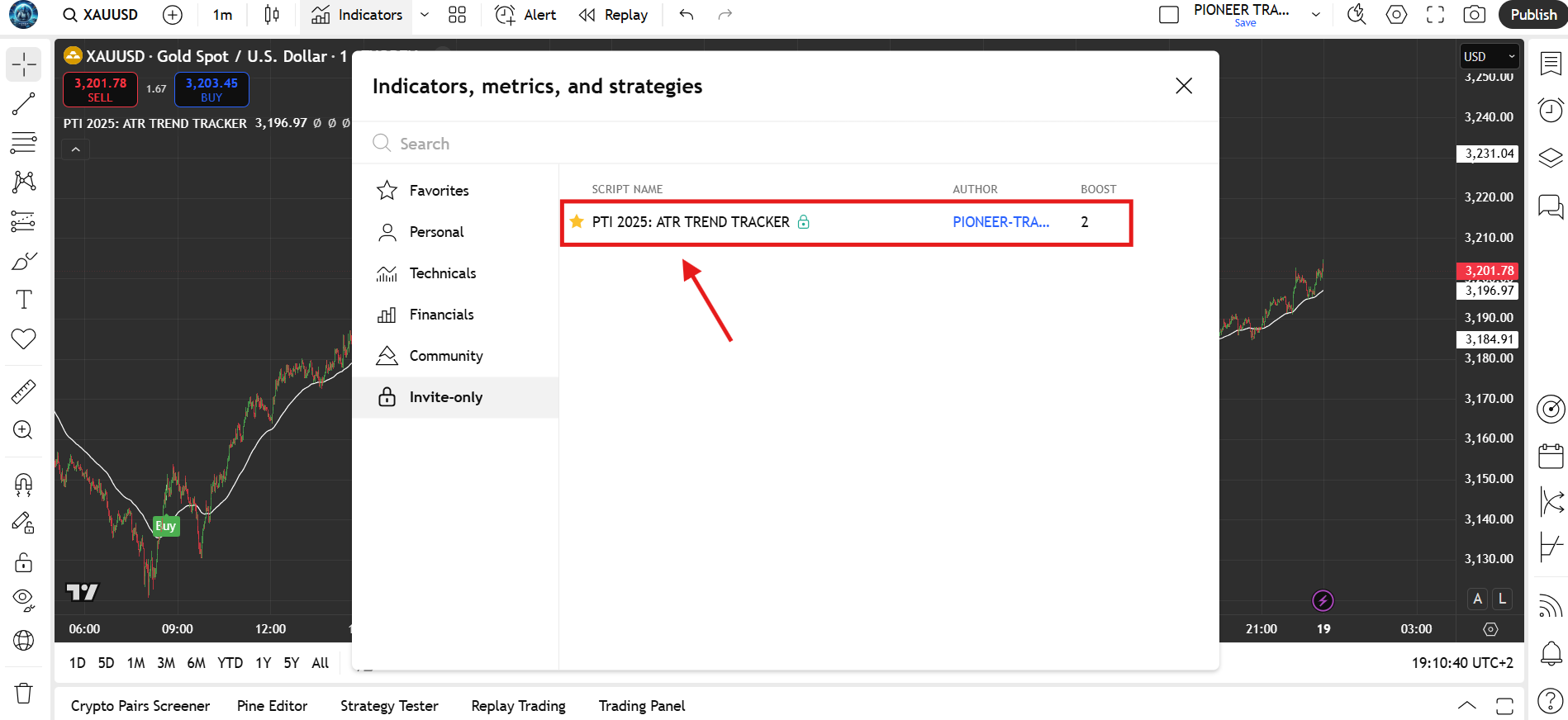Open the target icon in the right sidebar
This screenshot has width=1568, height=720.
pyautogui.click(x=1551, y=409)
